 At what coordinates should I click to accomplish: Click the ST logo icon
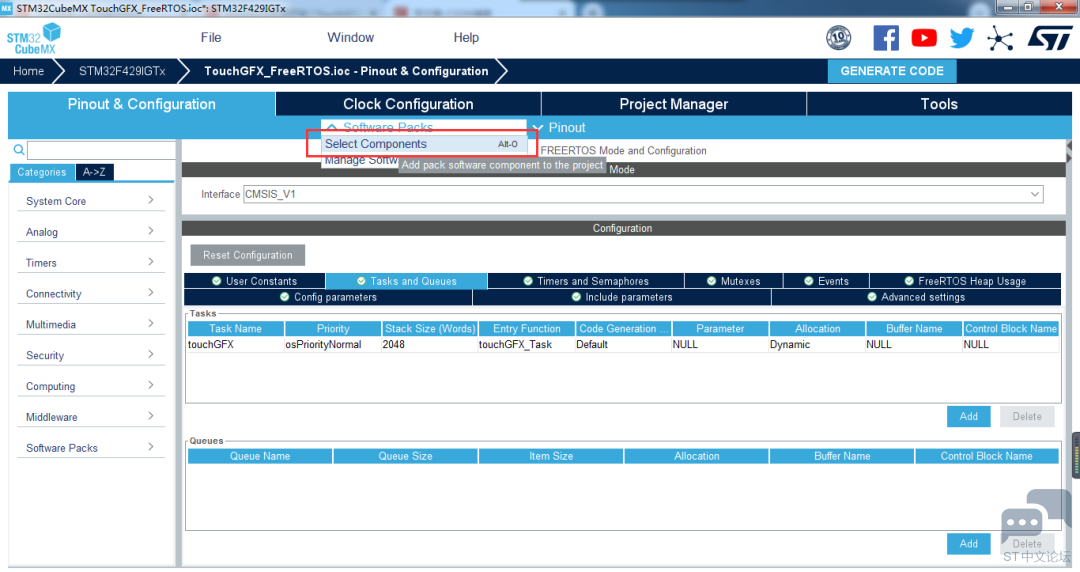point(1049,38)
